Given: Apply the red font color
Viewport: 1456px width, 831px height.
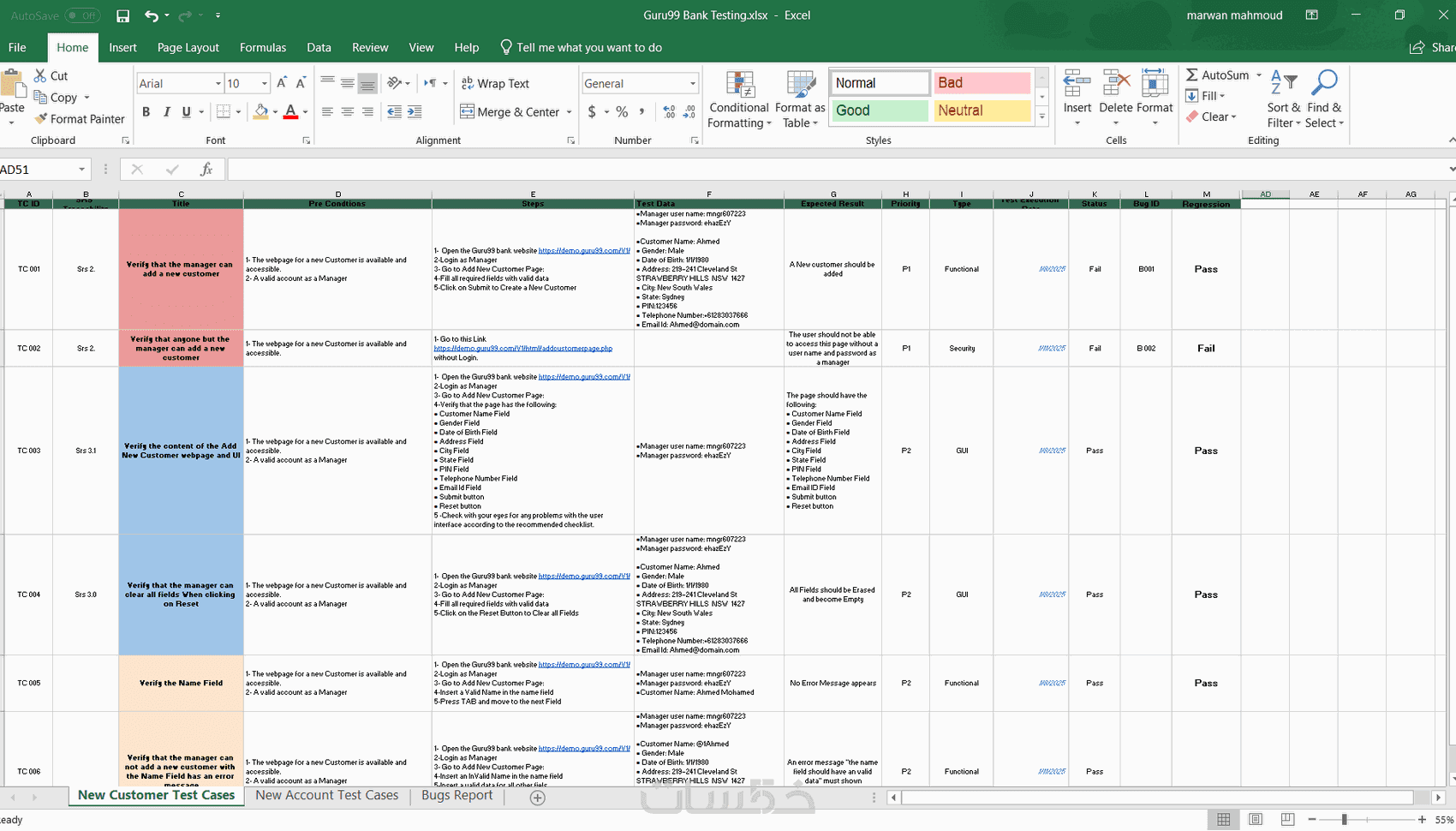Looking at the screenshot, I should (x=291, y=111).
